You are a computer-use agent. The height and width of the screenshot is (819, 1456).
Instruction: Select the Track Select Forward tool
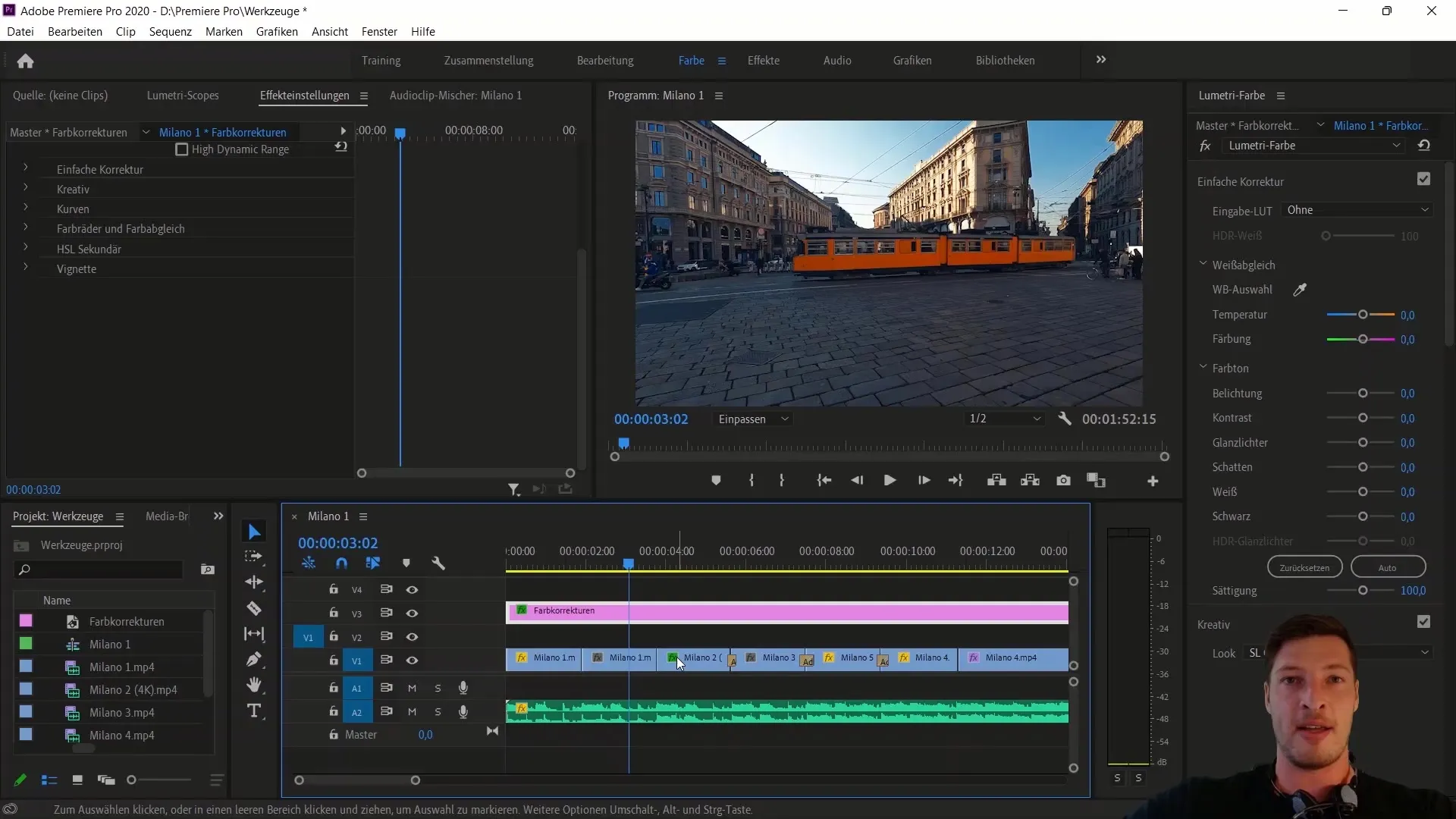pyautogui.click(x=254, y=557)
